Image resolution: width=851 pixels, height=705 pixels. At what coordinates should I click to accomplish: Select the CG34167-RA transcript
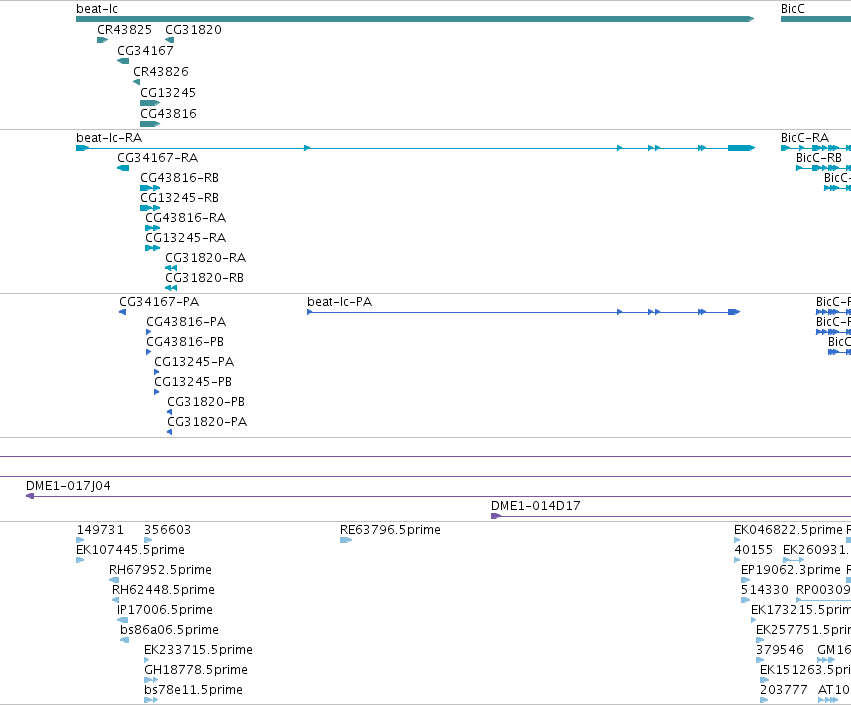pyautogui.click(x=123, y=168)
